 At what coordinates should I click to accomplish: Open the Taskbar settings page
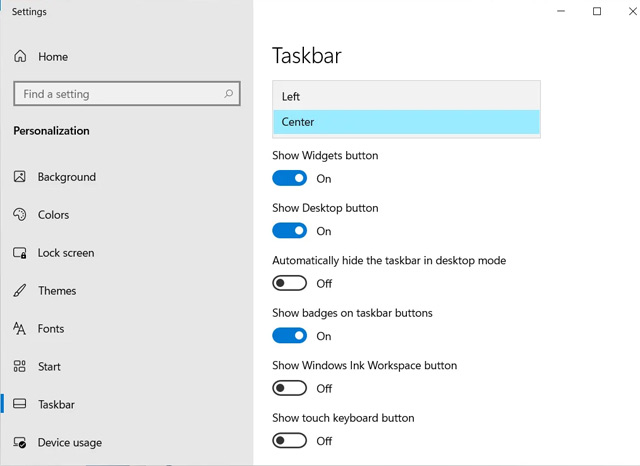pos(56,404)
